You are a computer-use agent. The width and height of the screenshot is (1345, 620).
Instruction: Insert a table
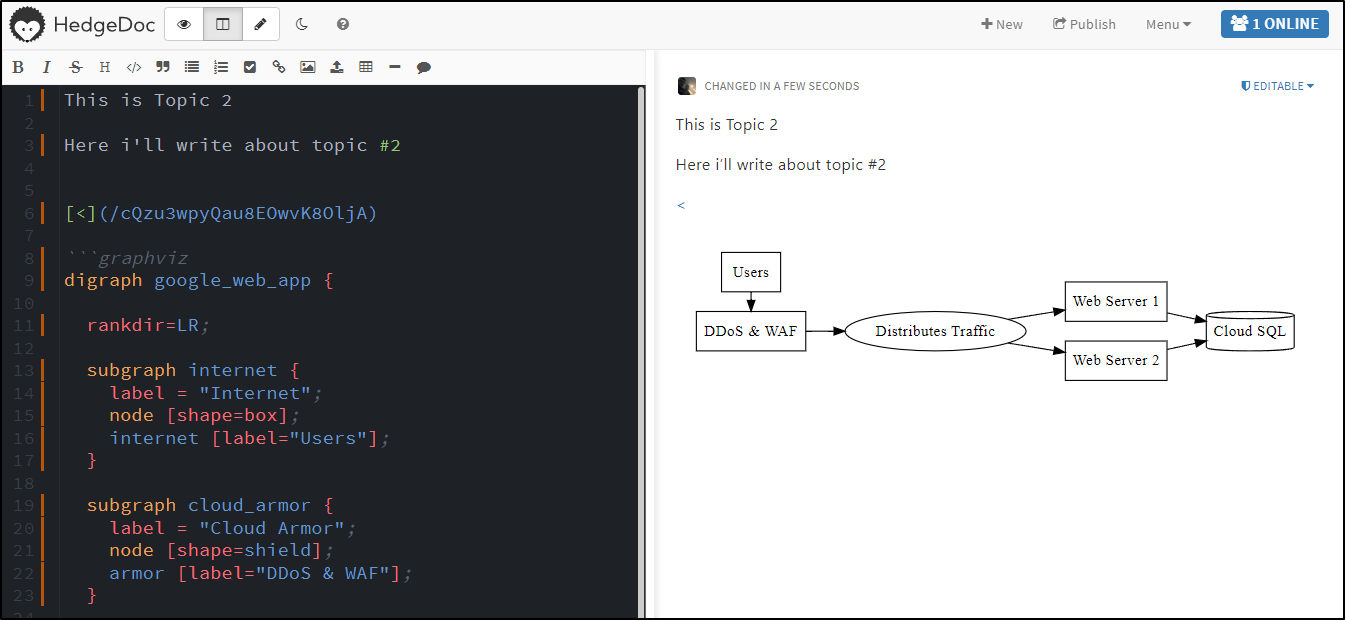click(366, 67)
